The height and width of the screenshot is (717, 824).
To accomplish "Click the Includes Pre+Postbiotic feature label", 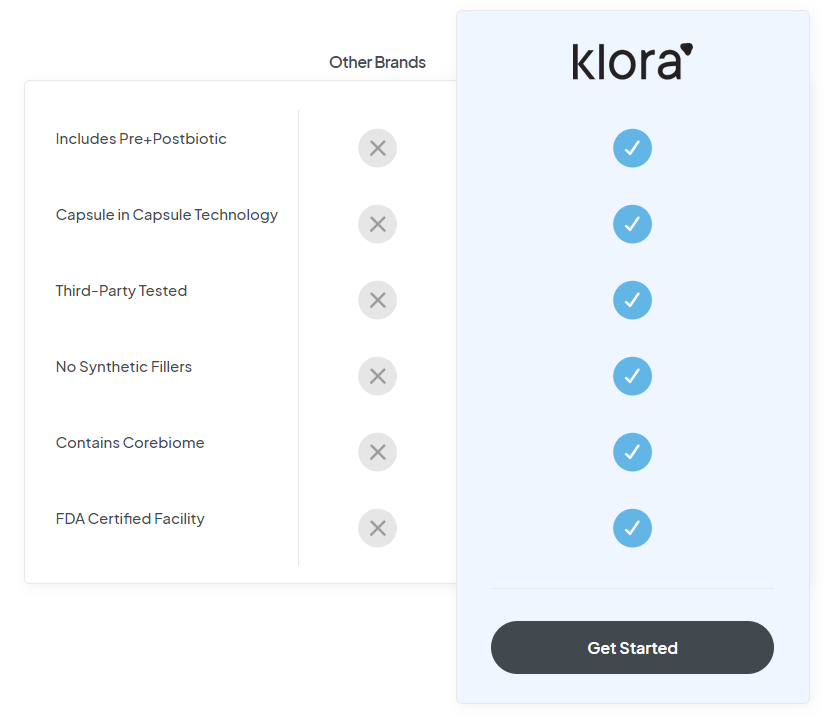I will point(141,139).
